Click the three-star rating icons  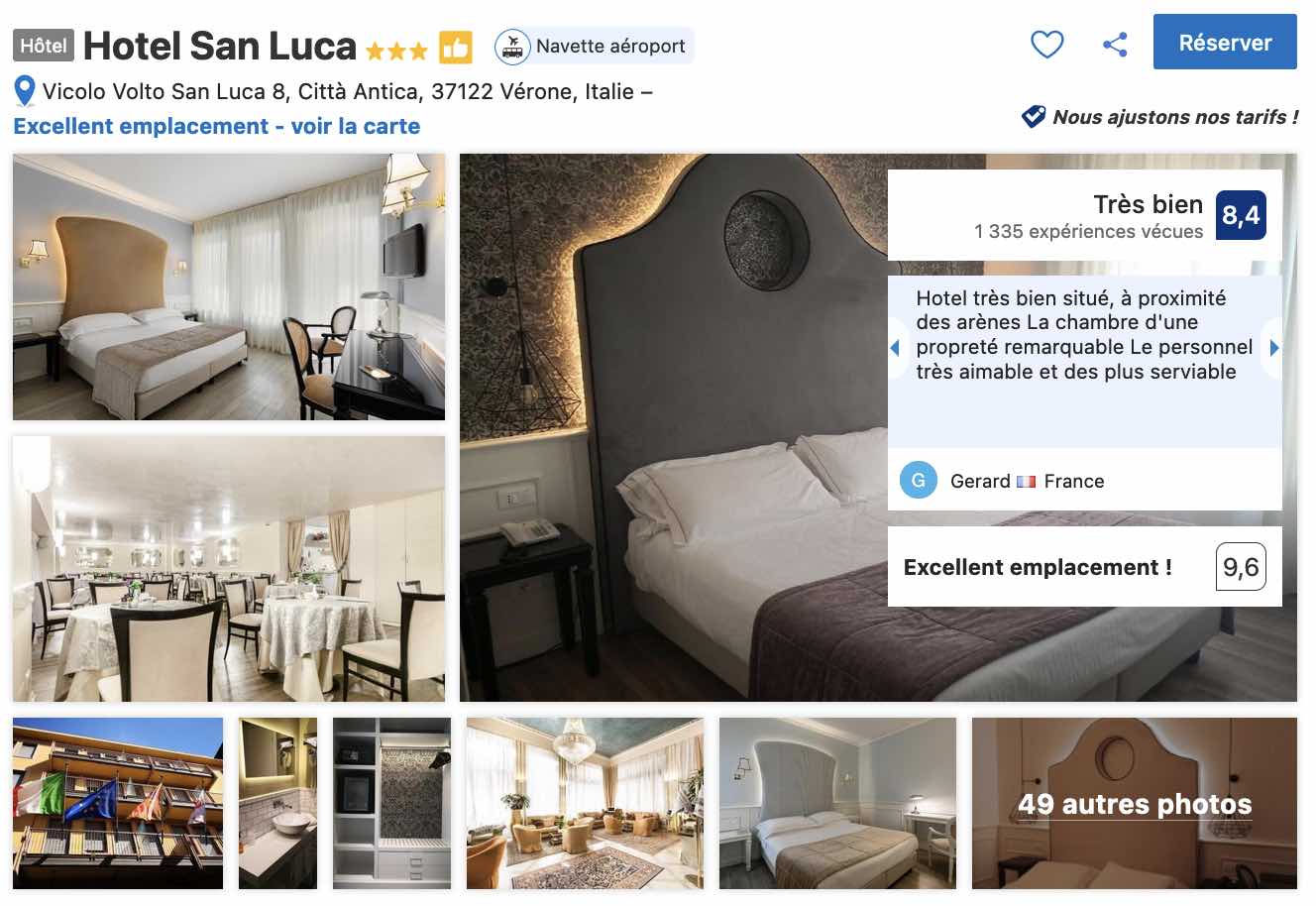coord(396,50)
